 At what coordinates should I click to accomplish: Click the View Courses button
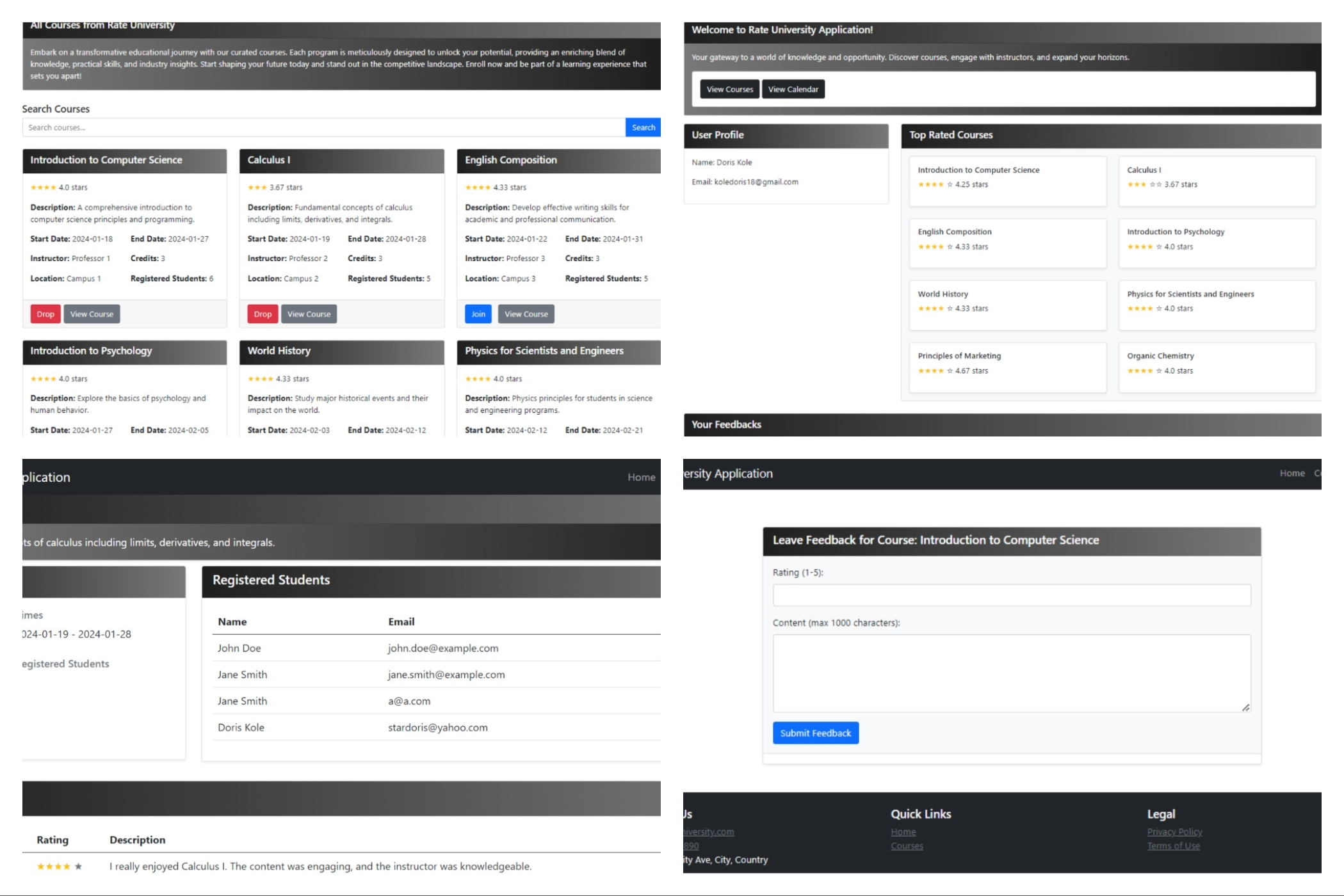pos(729,90)
